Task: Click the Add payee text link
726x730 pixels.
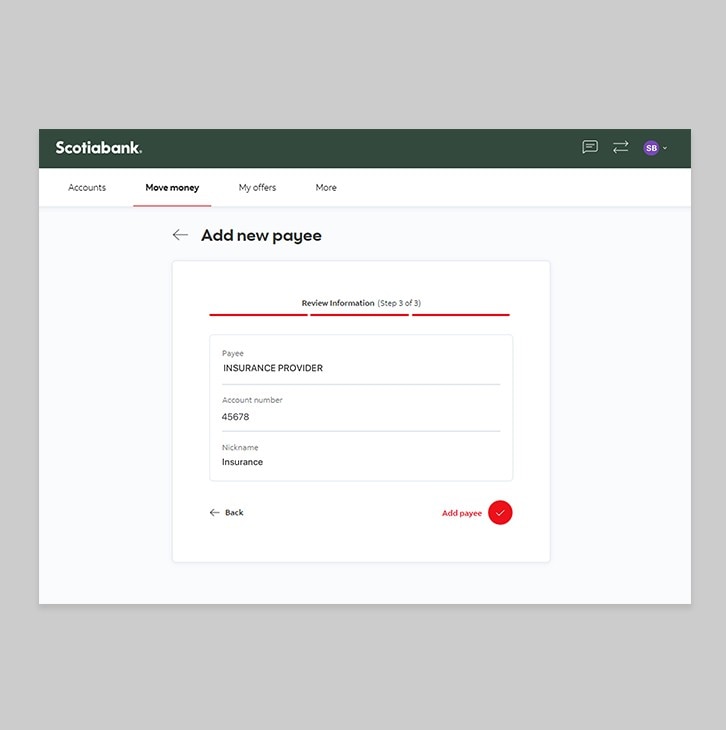Action: point(461,513)
